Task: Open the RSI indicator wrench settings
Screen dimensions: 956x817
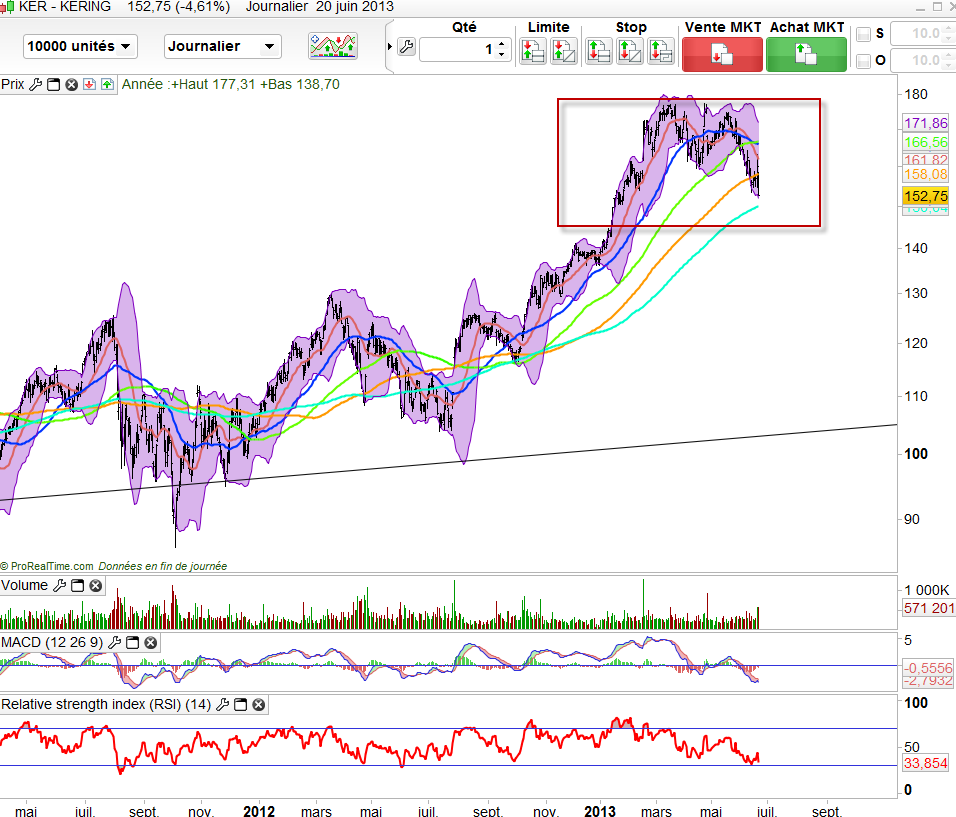Action: (222, 705)
